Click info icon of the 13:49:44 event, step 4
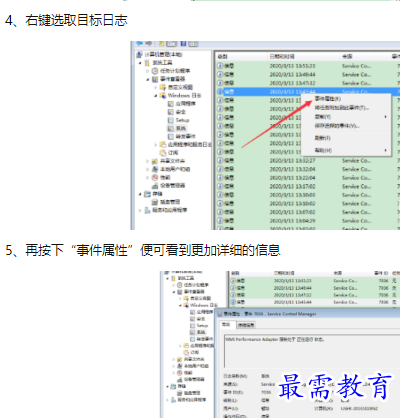 [x=220, y=74]
